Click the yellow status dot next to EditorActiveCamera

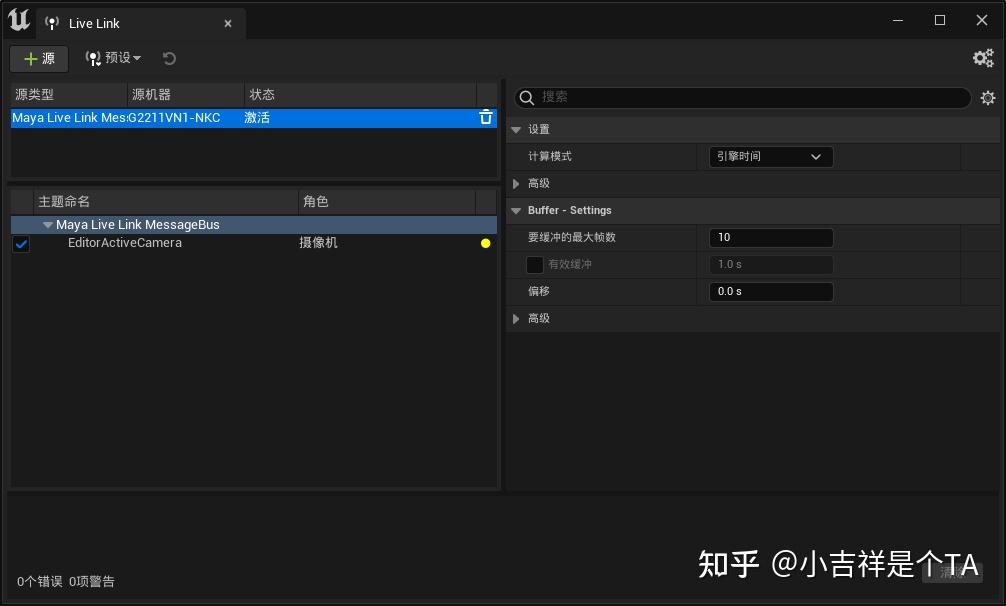point(485,243)
